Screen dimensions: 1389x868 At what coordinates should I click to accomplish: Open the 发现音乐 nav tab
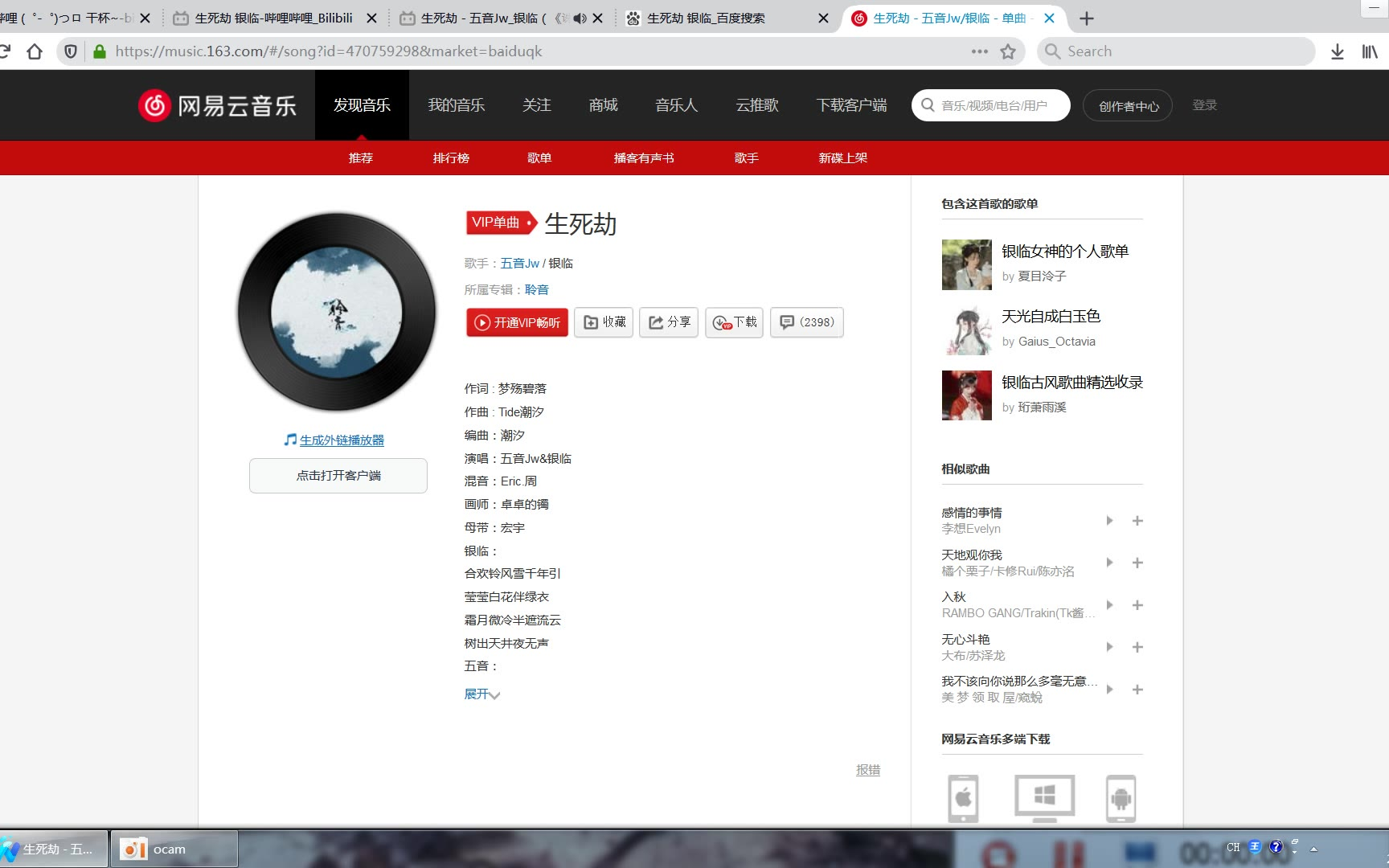[362, 105]
